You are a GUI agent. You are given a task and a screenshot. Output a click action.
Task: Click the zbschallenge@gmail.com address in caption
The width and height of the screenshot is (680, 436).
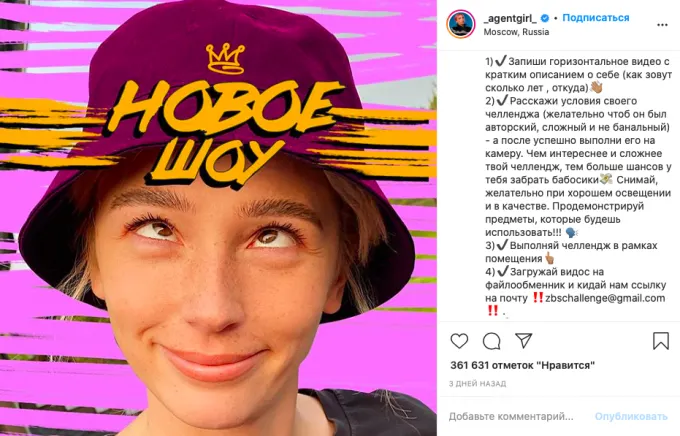(605, 298)
